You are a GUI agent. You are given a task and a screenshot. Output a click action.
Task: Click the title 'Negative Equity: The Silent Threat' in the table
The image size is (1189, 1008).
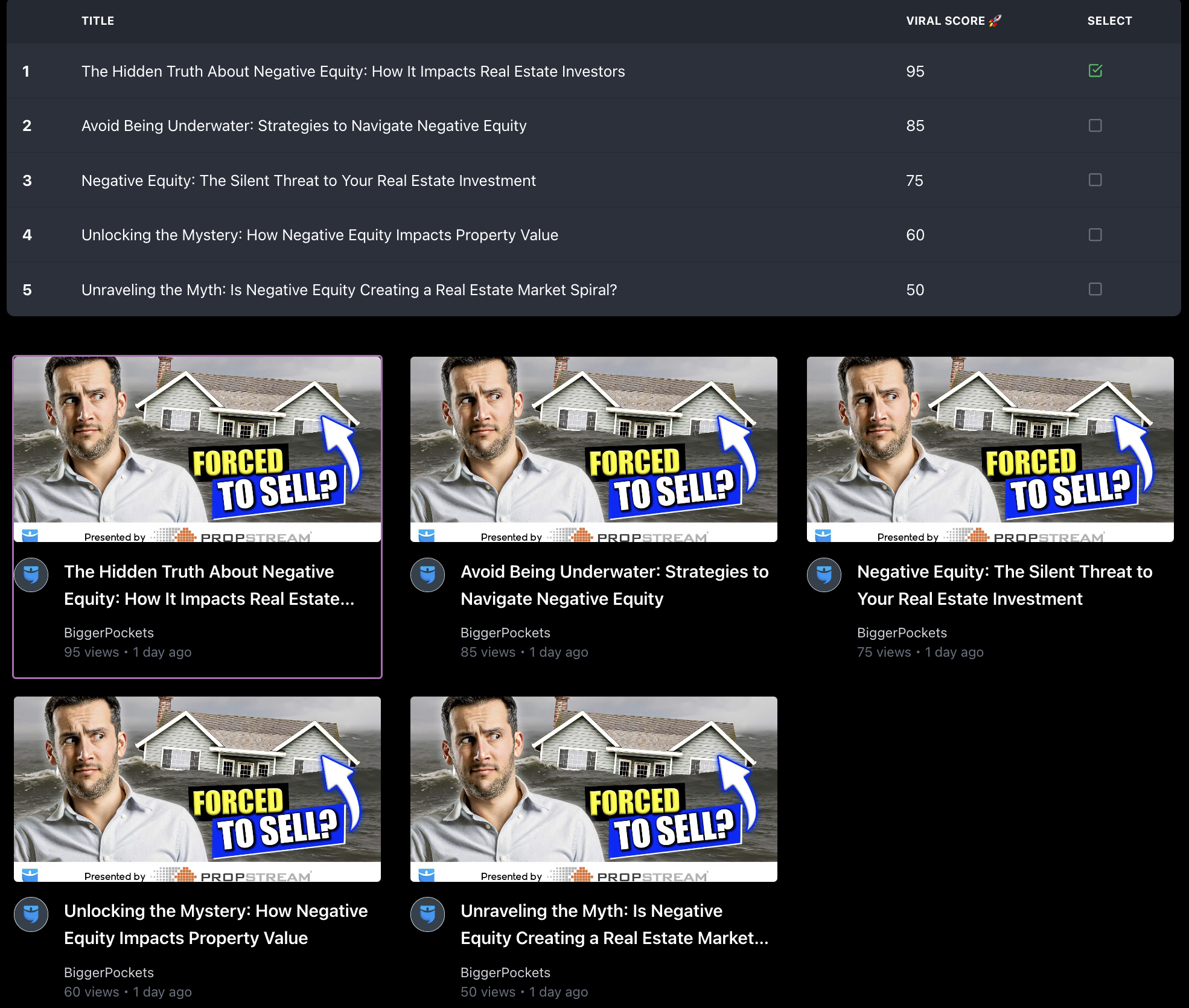308,180
